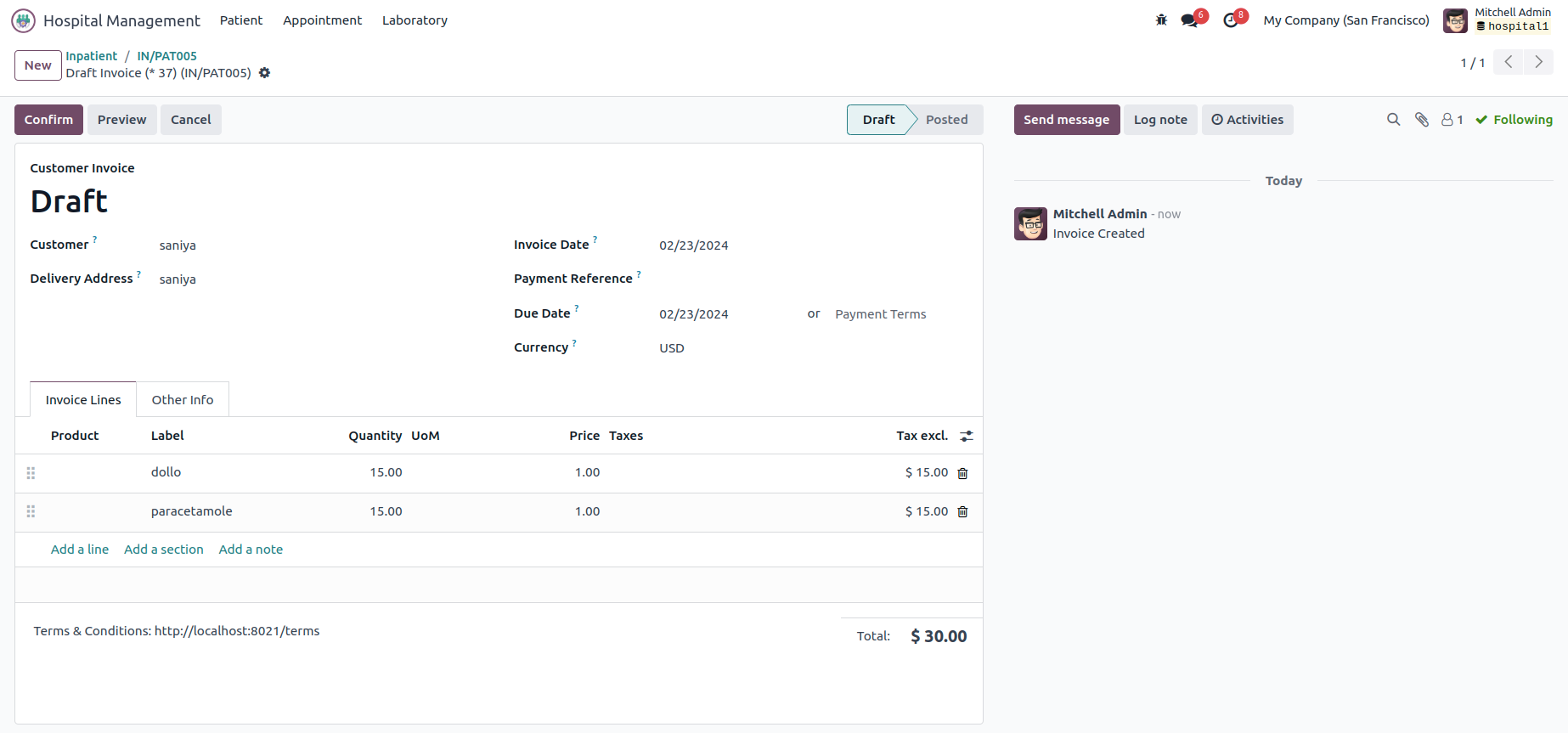Show the followers list icon
The width and height of the screenshot is (1568, 733).
click(x=1452, y=120)
